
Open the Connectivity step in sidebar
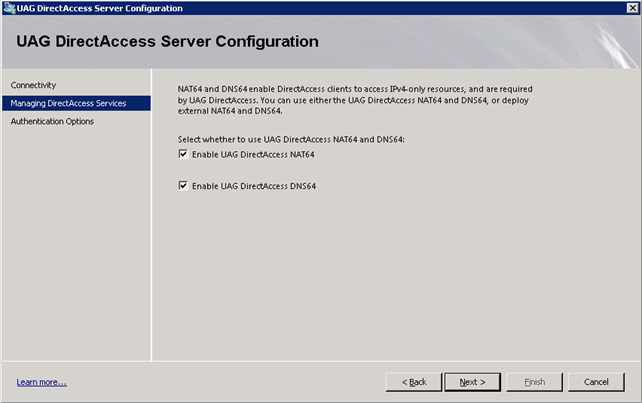pos(34,85)
